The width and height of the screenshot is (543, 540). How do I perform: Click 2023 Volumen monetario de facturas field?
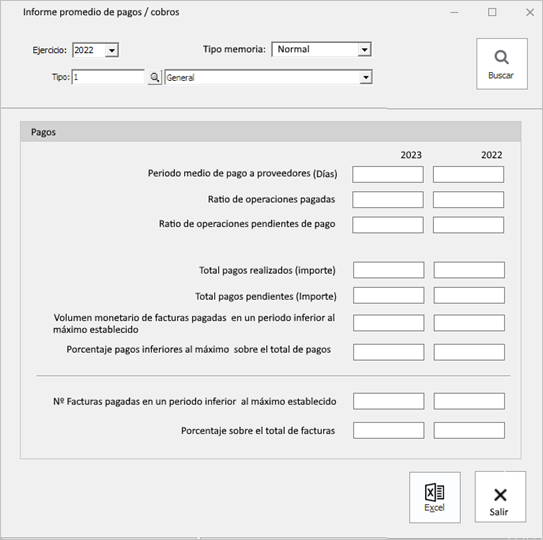click(x=389, y=323)
